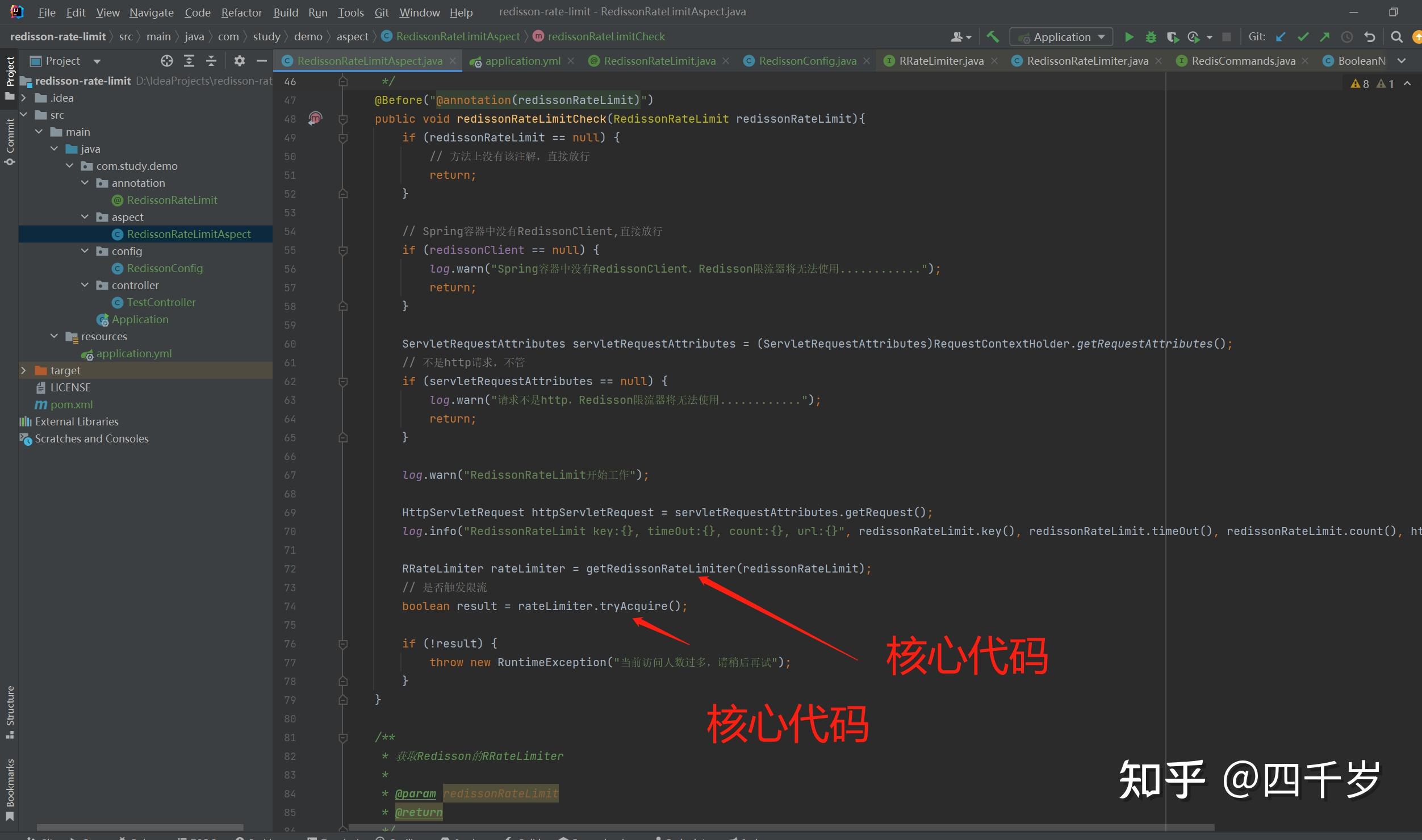Collapse the com.study.demo package node
This screenshot has height=840, width=1422.
[70, 165]
